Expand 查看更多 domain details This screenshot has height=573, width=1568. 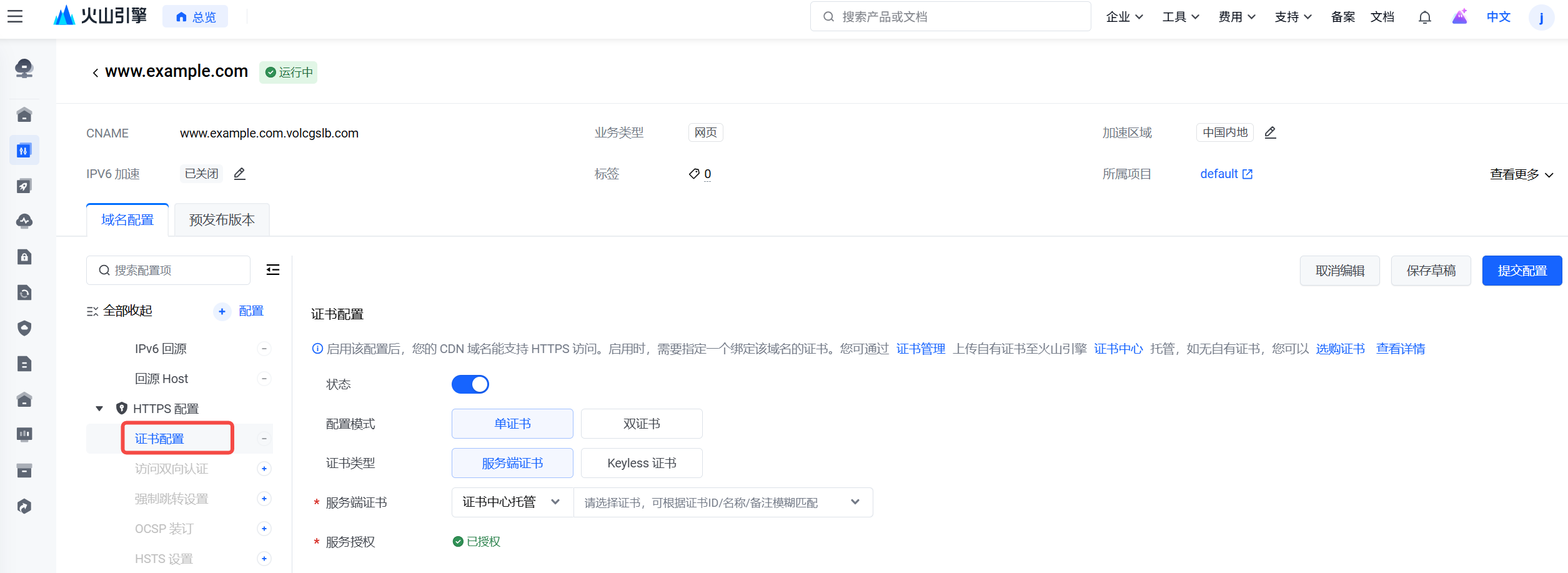1521,174
